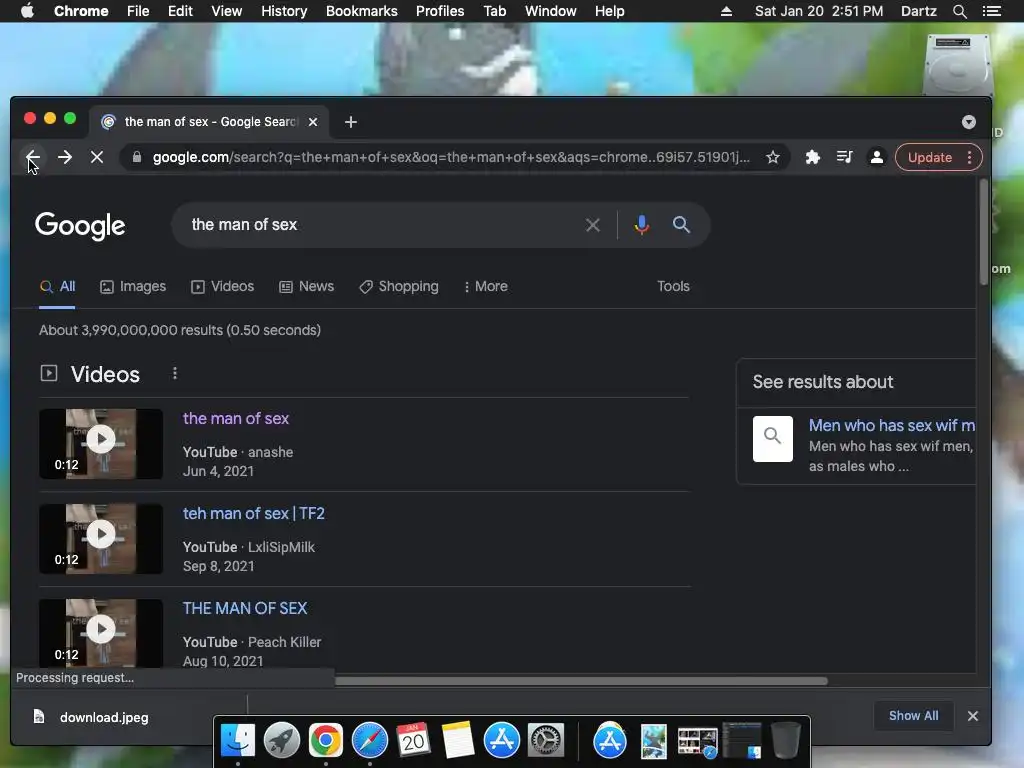Stop loading the page with X button
Viewport: 1024px width, 768px height.
(97, 157)
